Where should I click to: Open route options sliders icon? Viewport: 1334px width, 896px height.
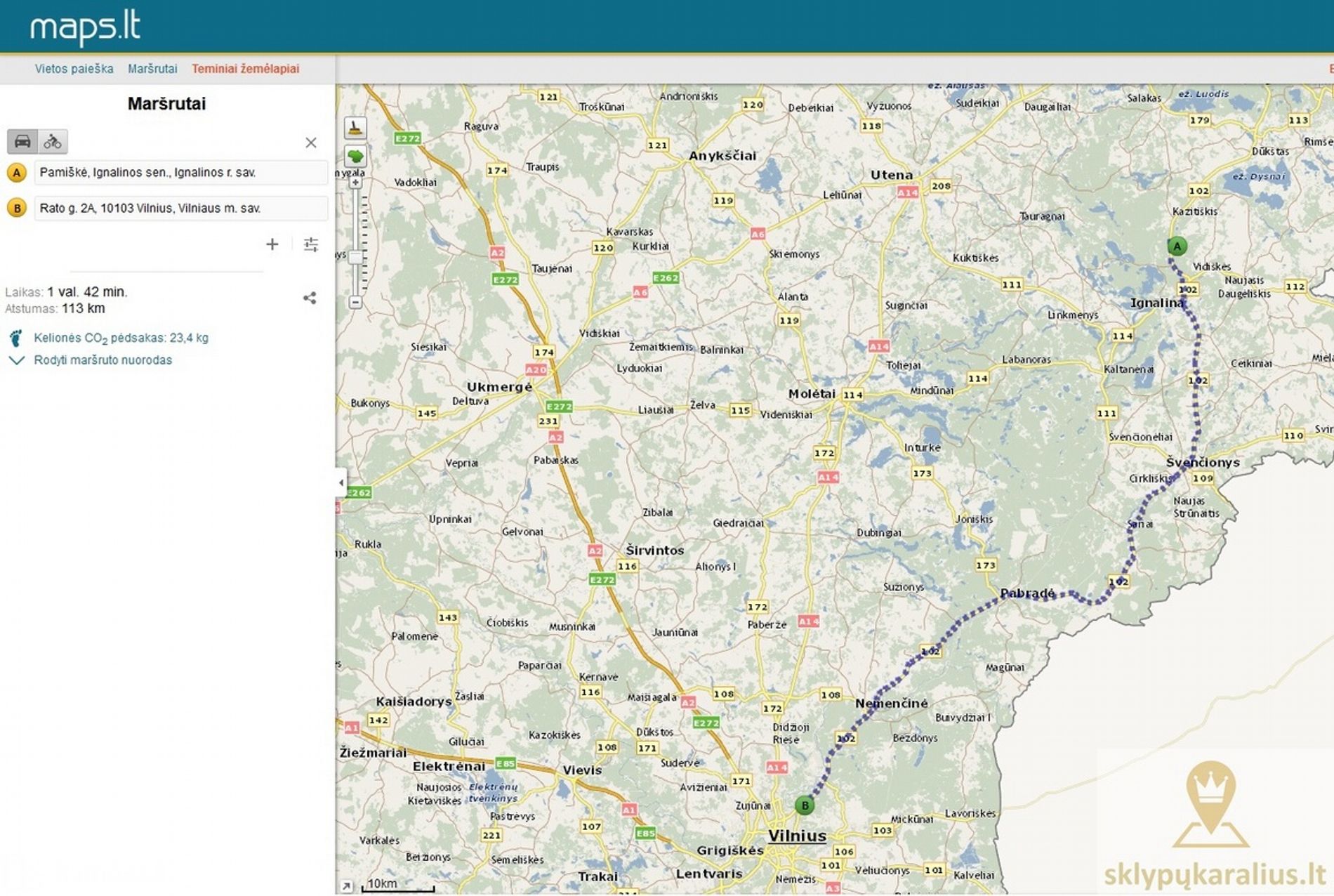pyautogui.click(x=311, y=244)
